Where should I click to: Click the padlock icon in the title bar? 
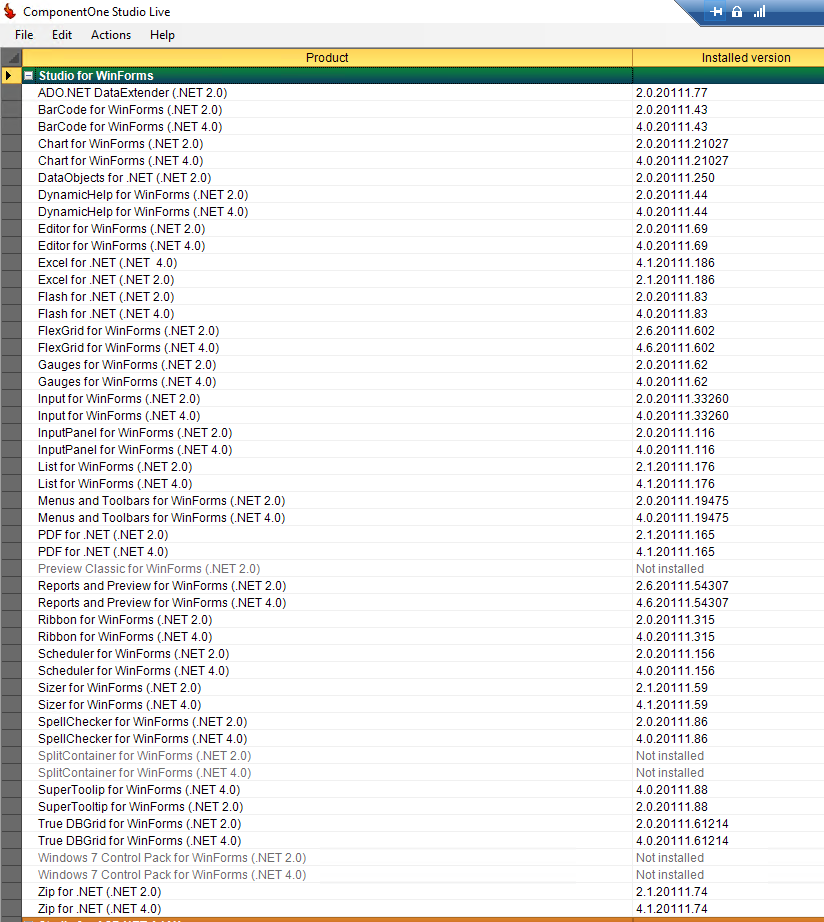[737, 11]
